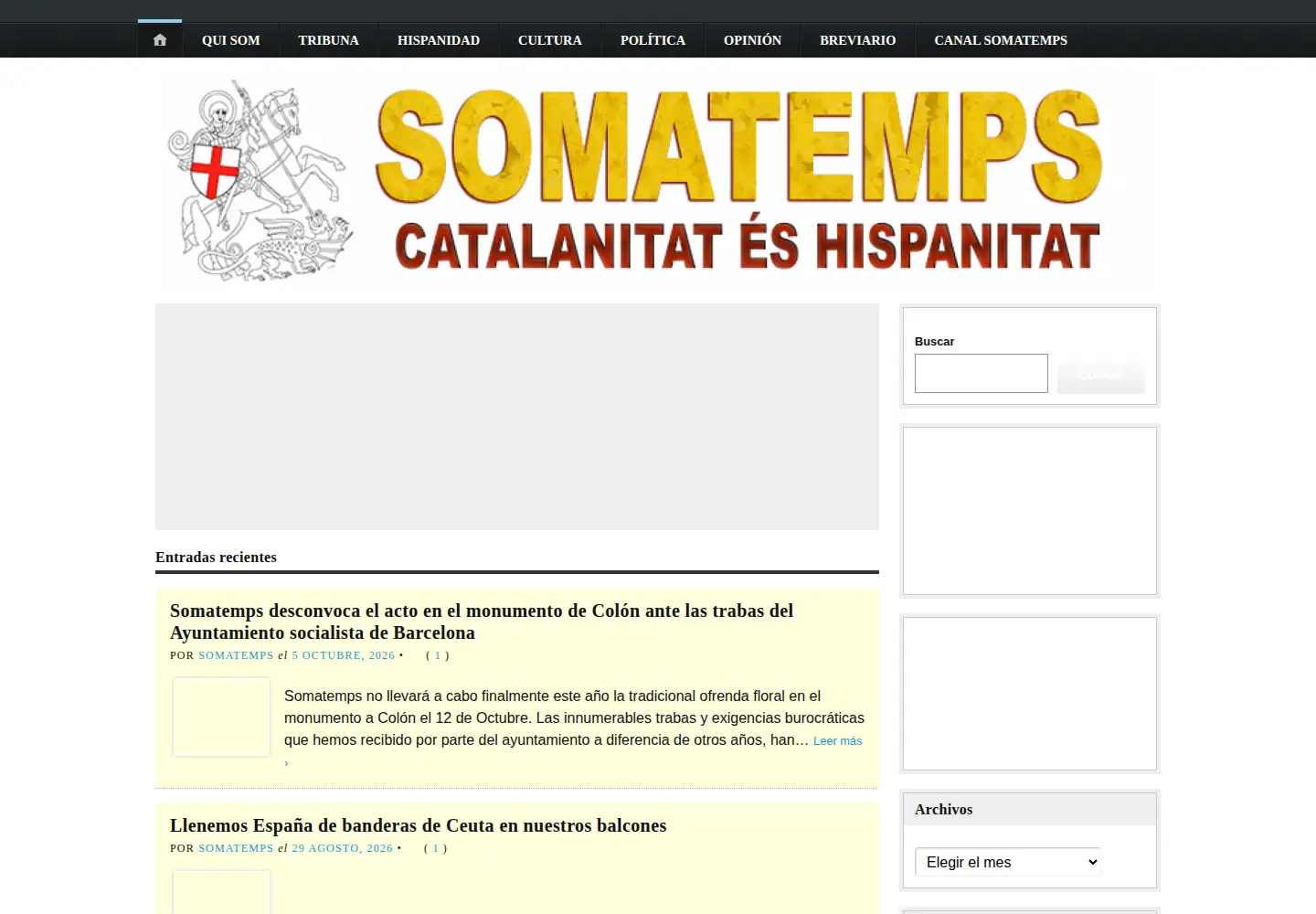Click the 5 Octubre, 2026 date link

point(344,655)
